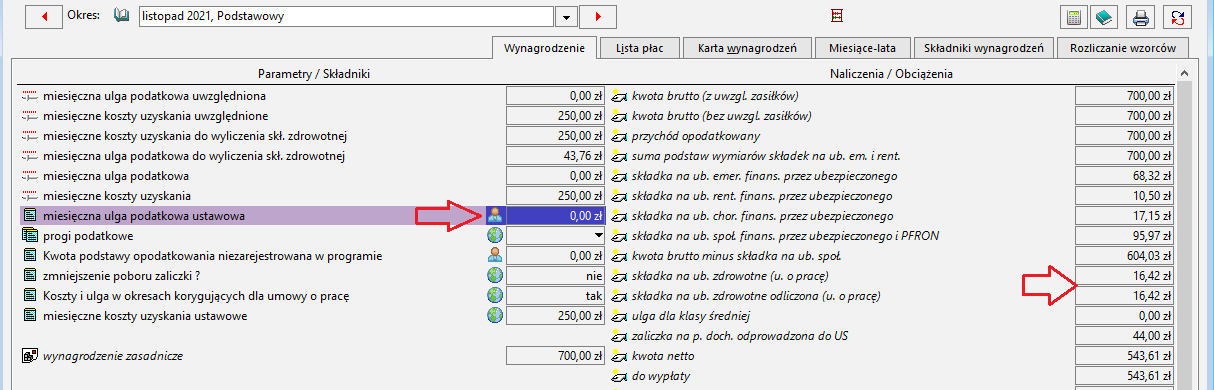Click globe icon next to progi podatkowe
Image resolution: width=1214 pixels, height=390 pixels.
tap(493, 235)
